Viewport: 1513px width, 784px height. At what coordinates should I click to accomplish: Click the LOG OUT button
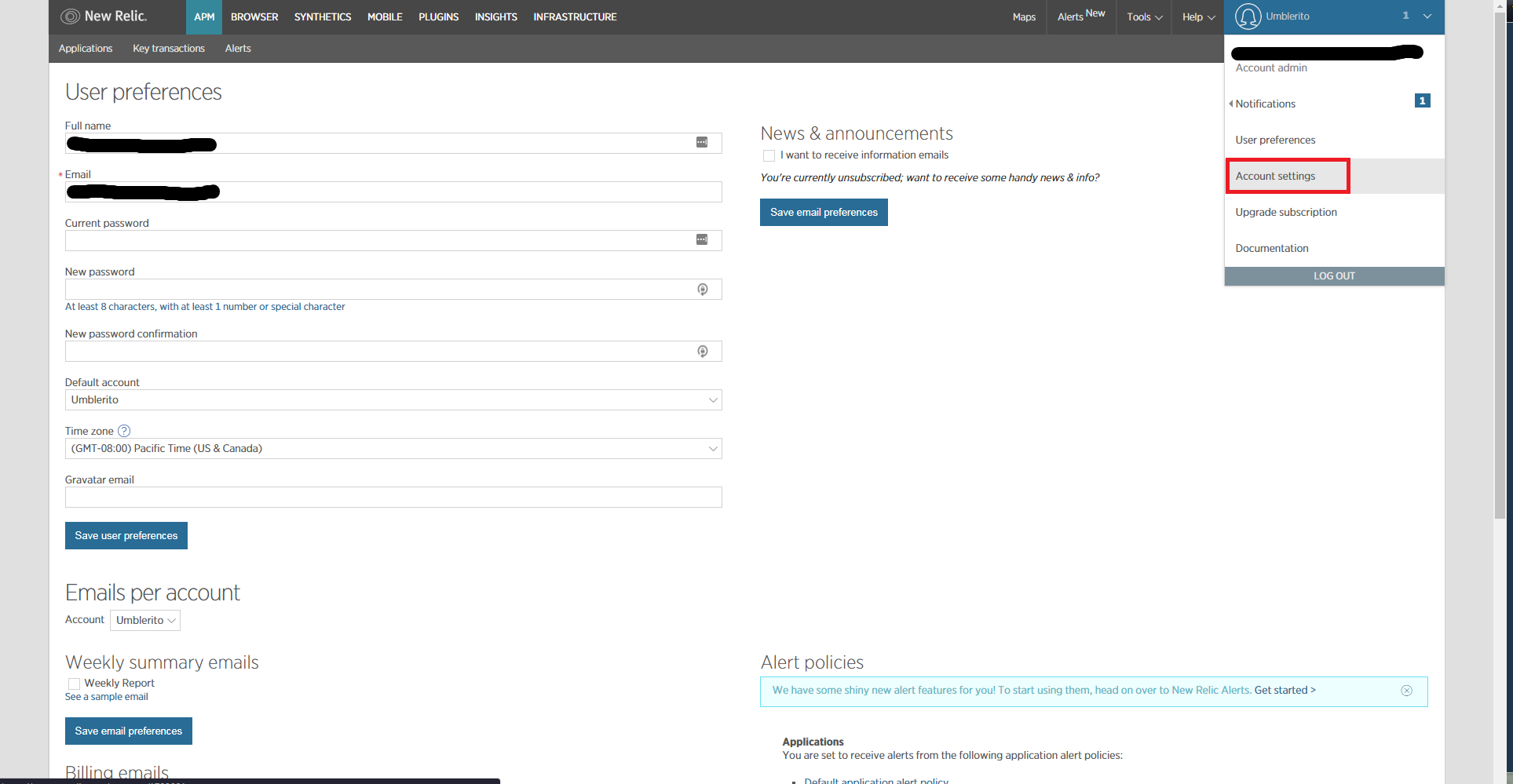click(x=1334, y=276)
